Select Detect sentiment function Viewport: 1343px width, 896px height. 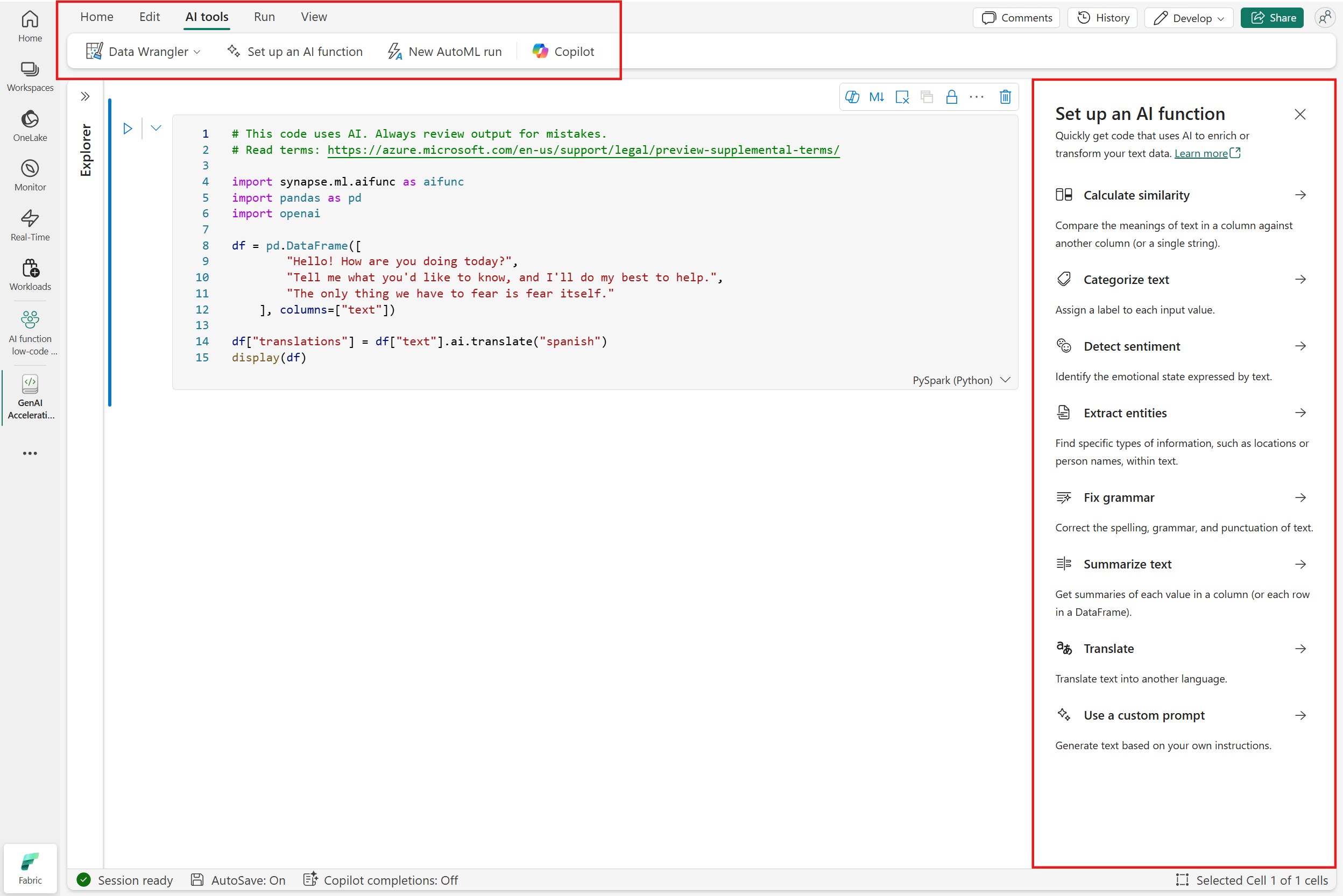1181,346
